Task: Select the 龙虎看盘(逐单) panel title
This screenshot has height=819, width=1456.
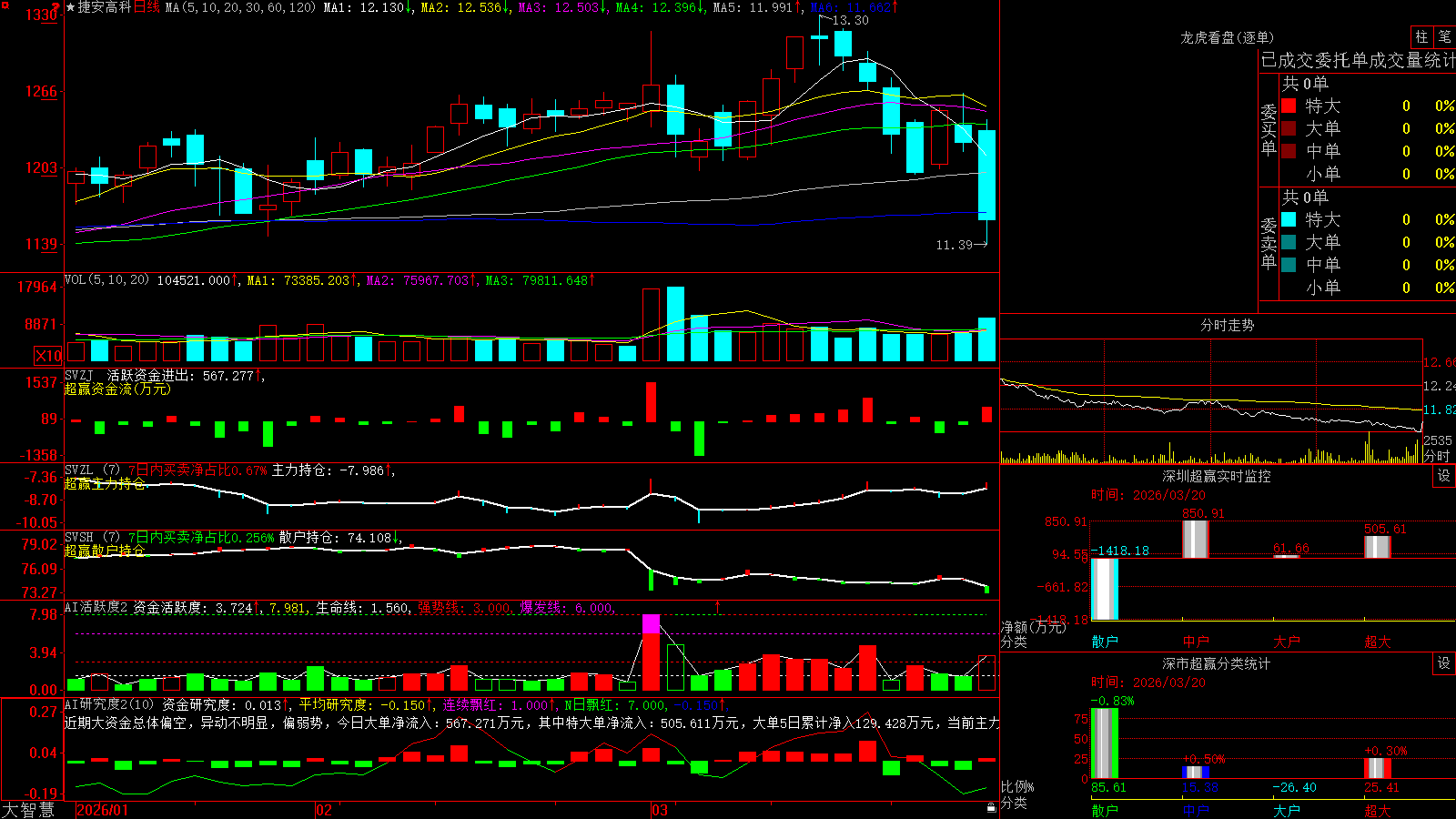Action: pyautogui.click(x=1227, y=37)
